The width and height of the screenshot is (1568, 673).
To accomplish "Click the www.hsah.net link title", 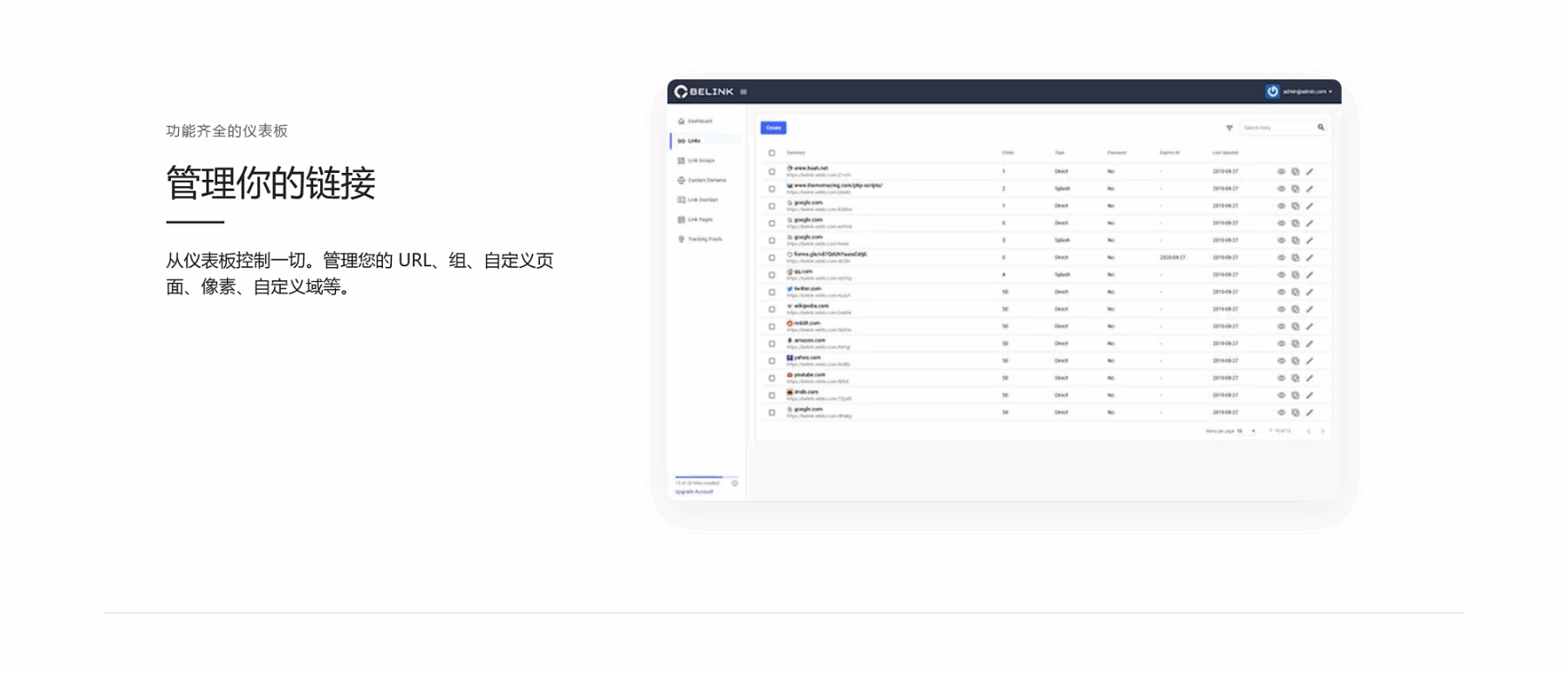I will [811, 168].
